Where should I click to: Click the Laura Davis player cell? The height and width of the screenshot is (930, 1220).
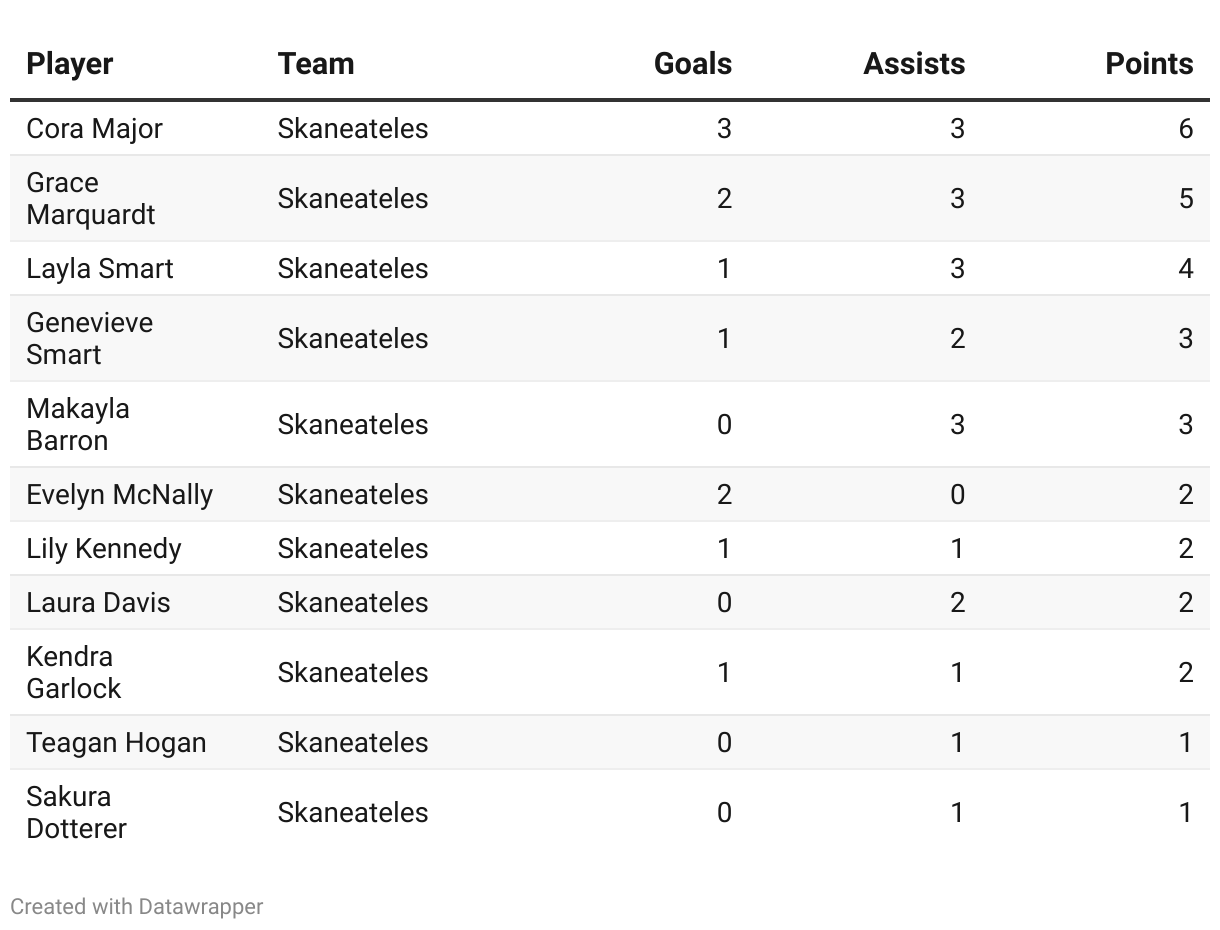click(x=98, y=603)
